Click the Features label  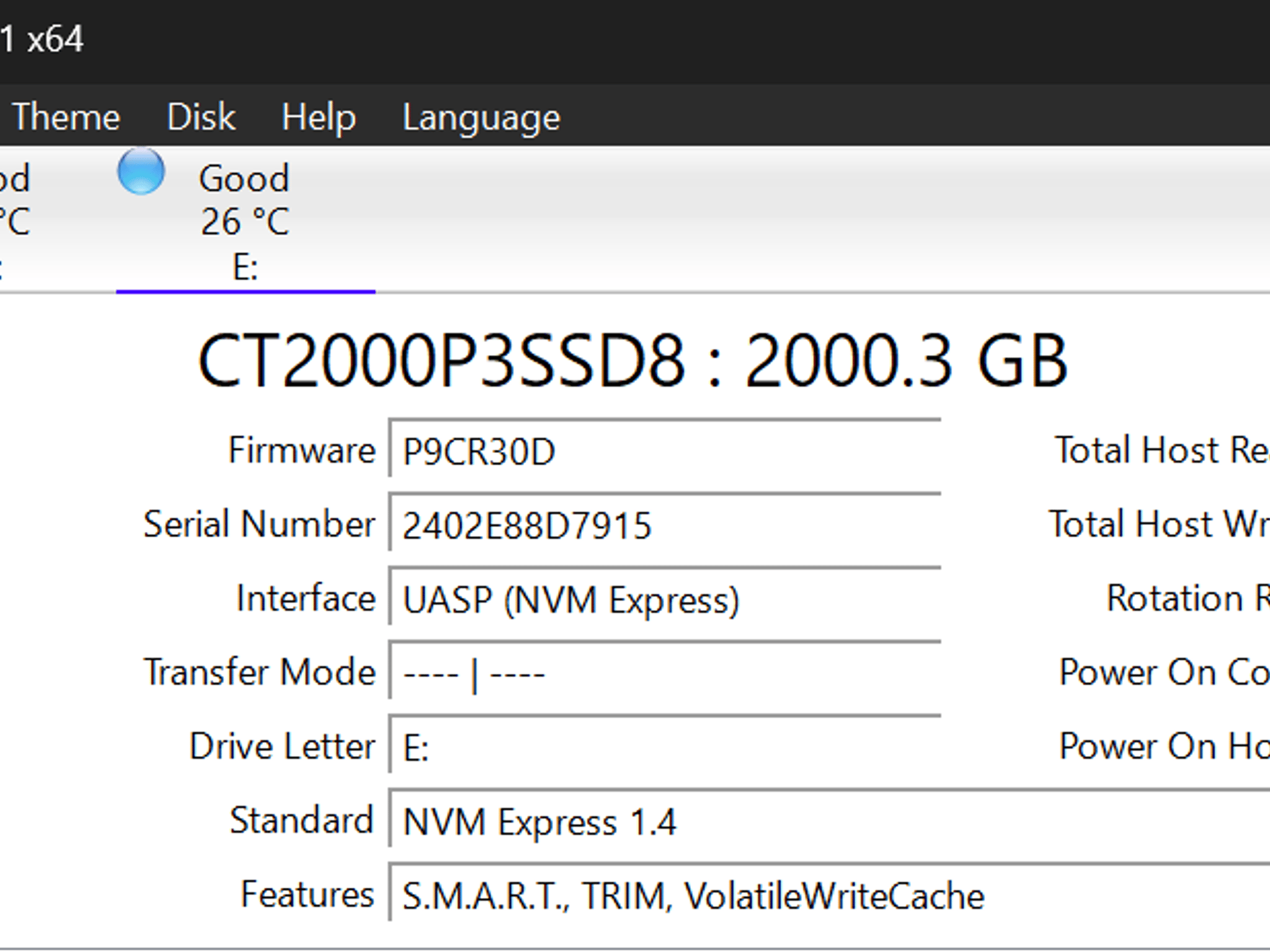coord(308,894)
